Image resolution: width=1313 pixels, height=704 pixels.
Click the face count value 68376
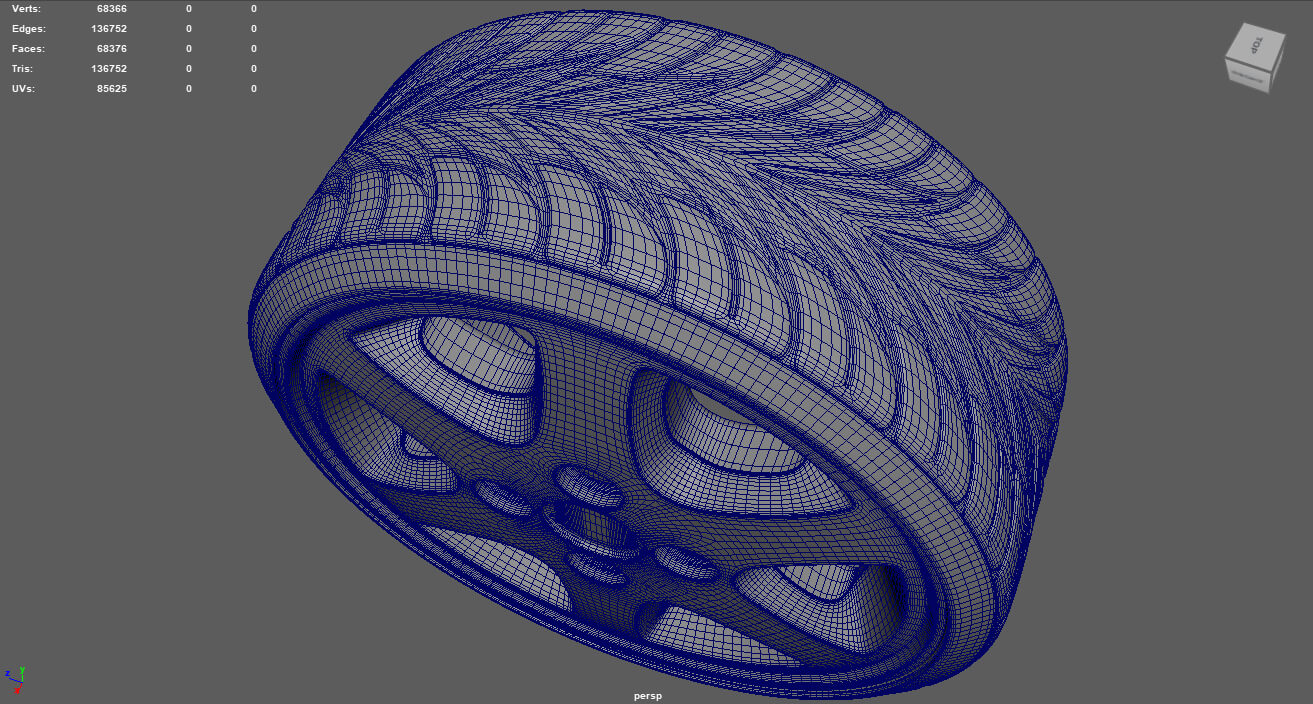coord(112,49)
